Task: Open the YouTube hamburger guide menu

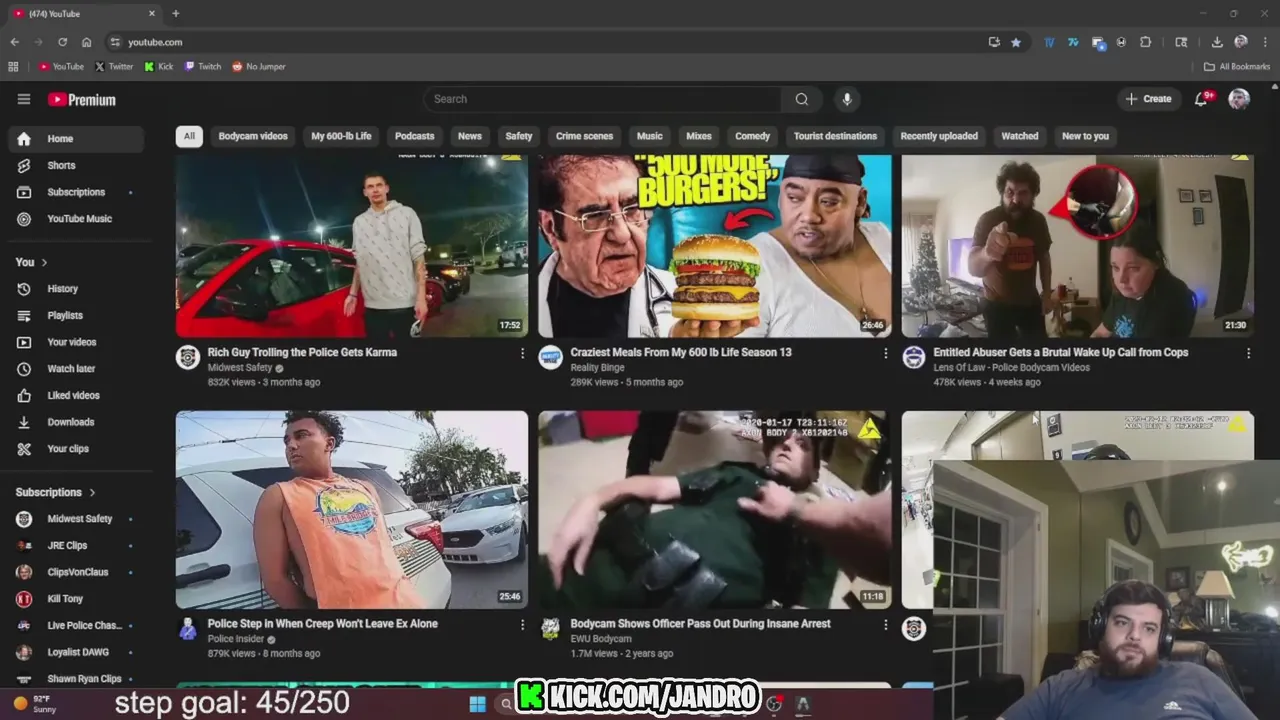Action: point(24,99)
